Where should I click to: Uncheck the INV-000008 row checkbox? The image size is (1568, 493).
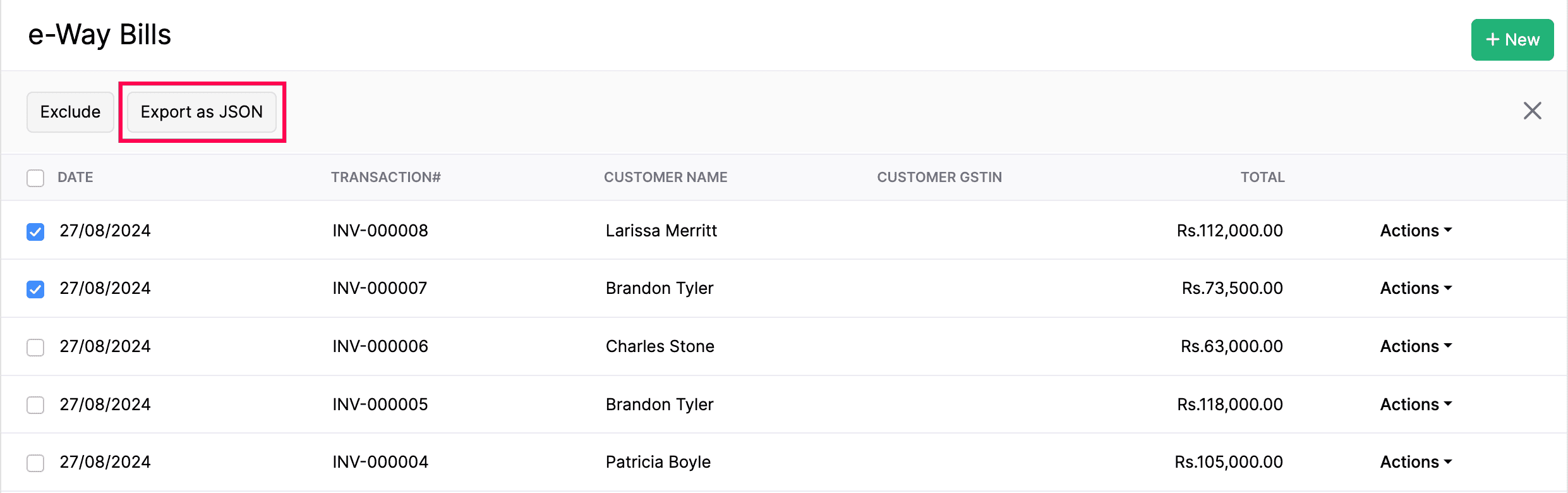pyautogui.click(x=35, y=232)
